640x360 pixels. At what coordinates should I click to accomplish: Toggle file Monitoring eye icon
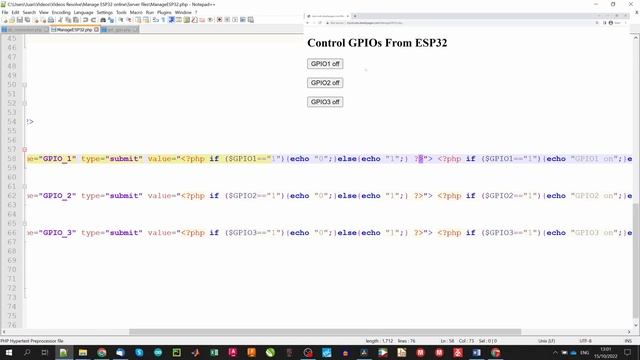point(211,20)
